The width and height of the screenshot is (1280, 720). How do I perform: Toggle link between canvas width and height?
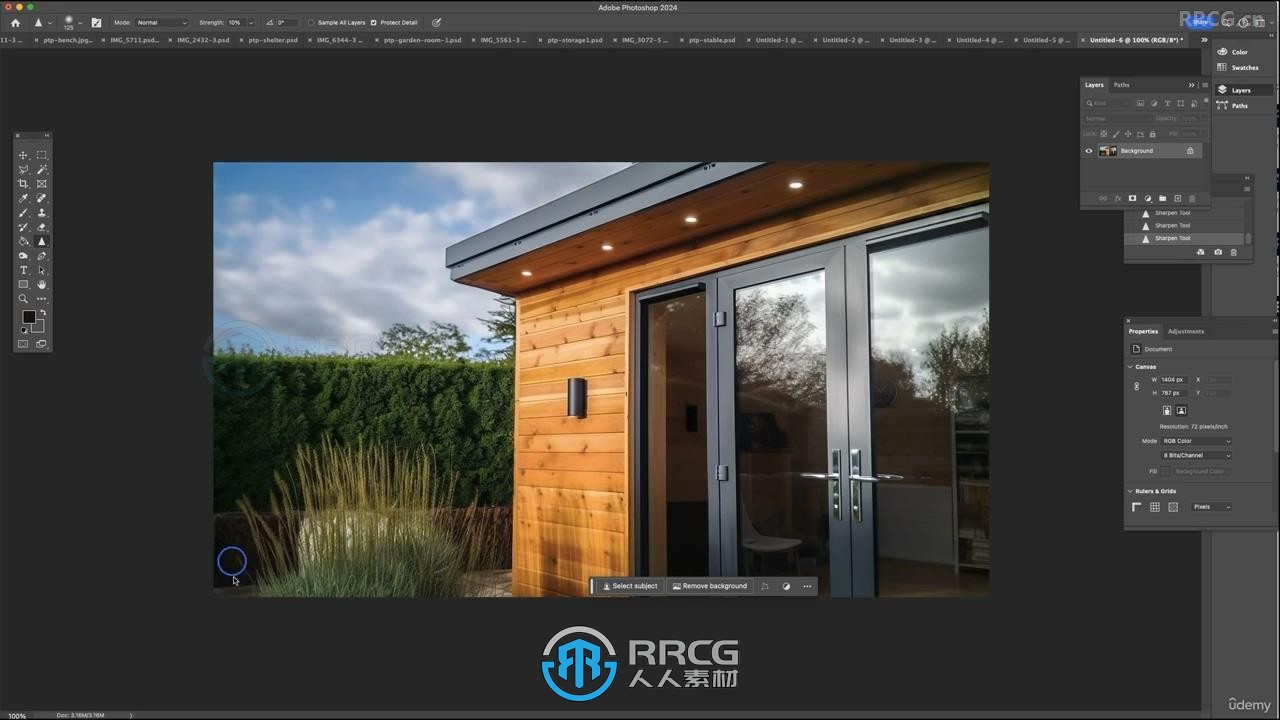[x=1137, y=386]
